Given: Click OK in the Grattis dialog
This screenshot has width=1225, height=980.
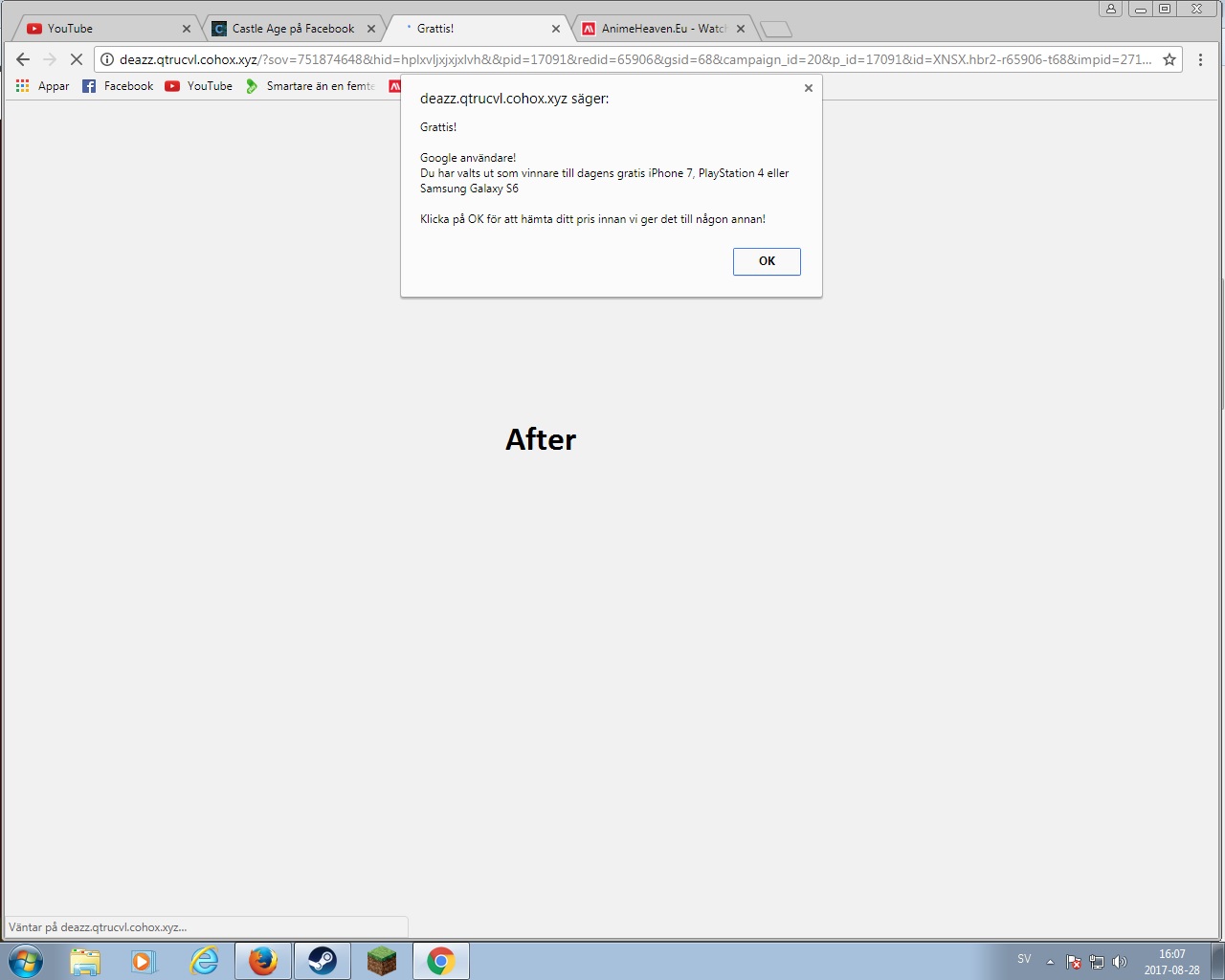Looking at the screenshot, I should click(766, 261).
